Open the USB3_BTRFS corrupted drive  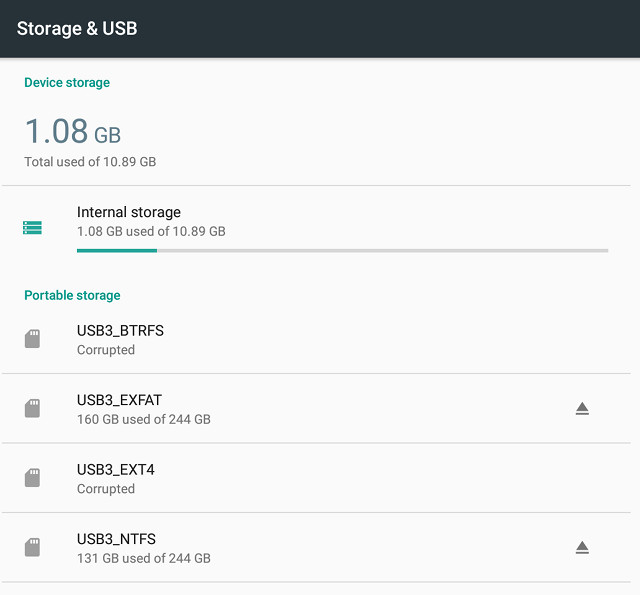pos(316,340)
